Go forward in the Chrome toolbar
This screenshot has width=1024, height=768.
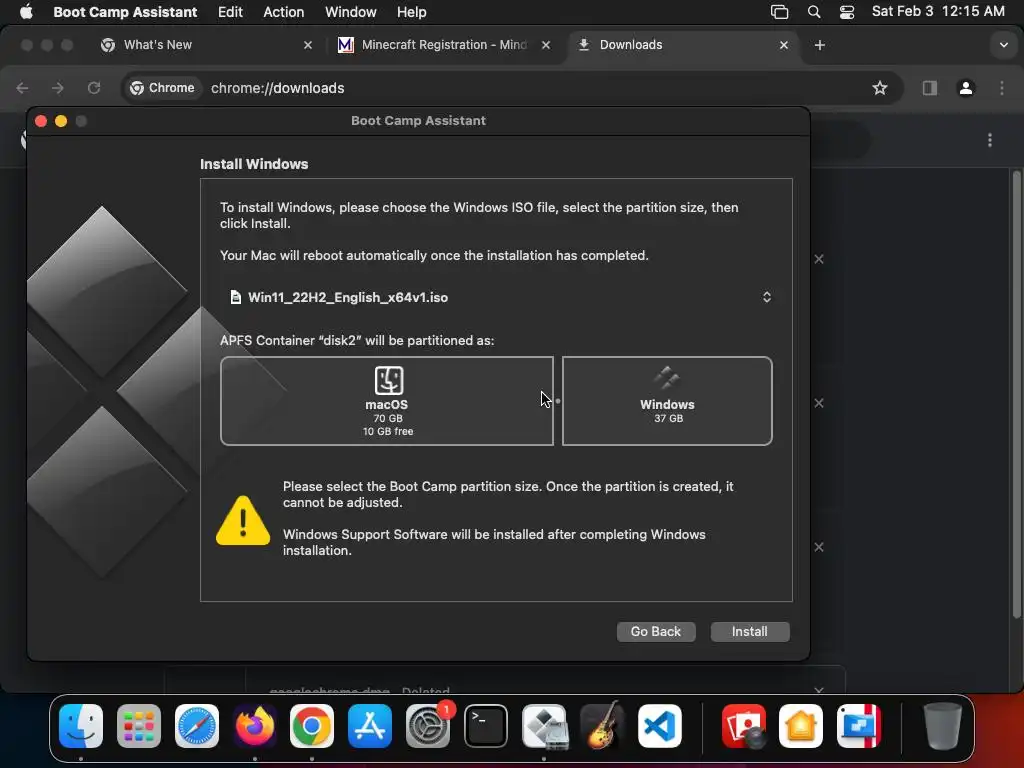(58, 88)
